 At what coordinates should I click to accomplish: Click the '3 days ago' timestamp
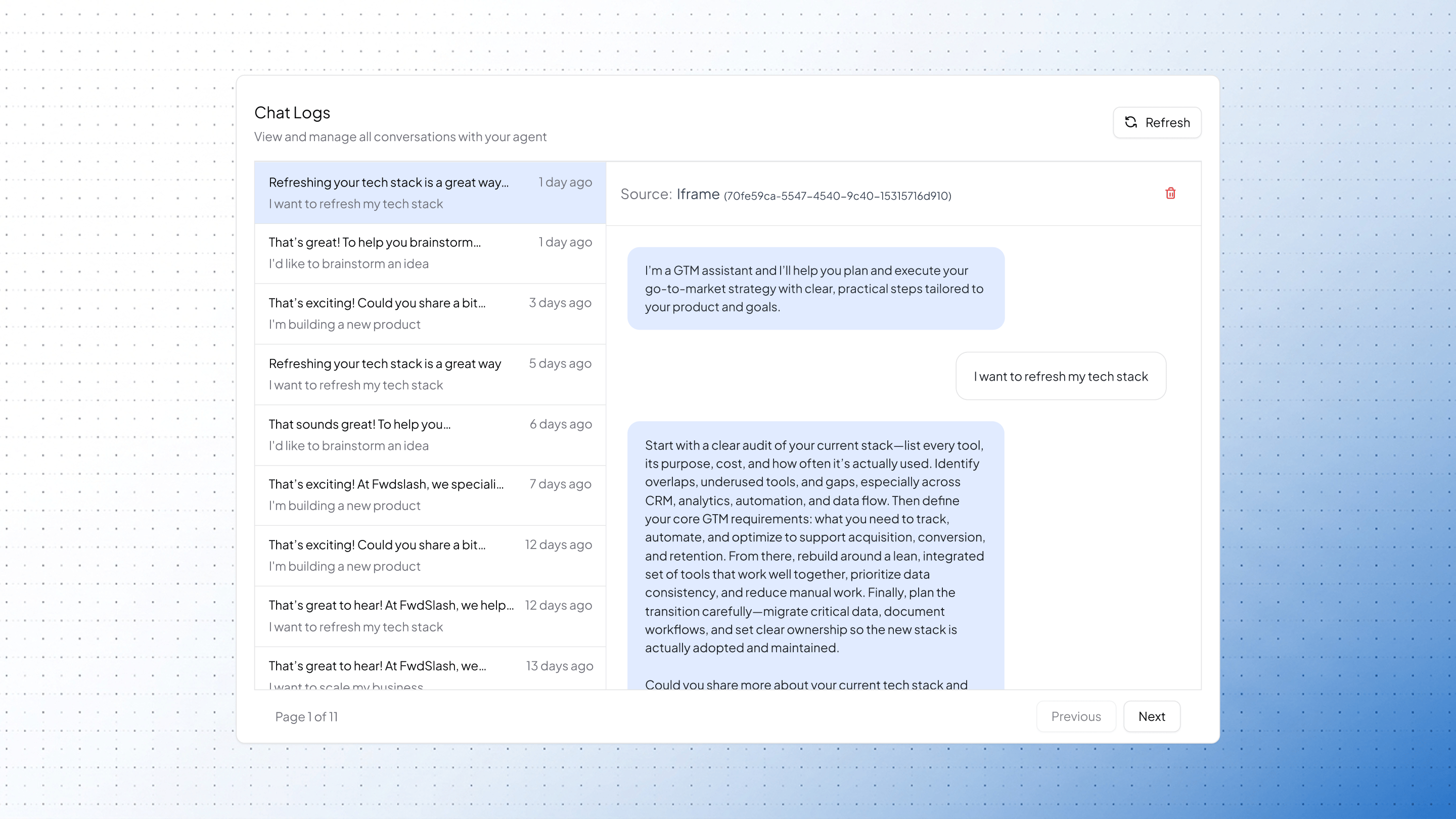point(560,303)
